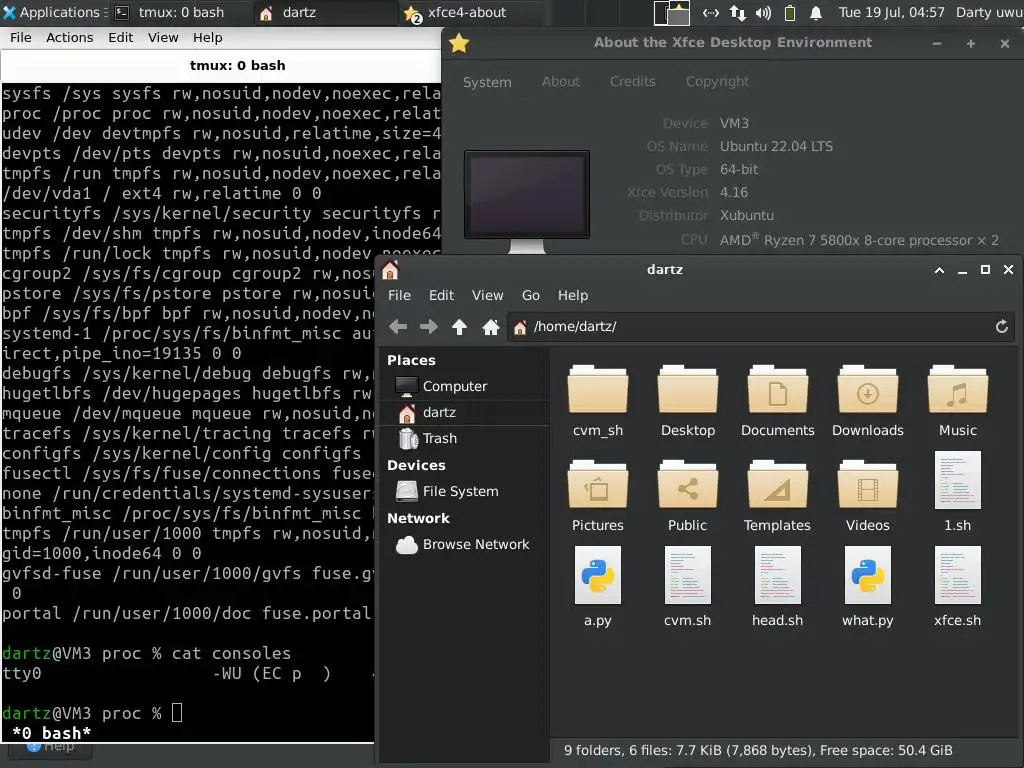
Task: Open the file manager Go menu
Action: pyautogui.click(x=530, y=295)
